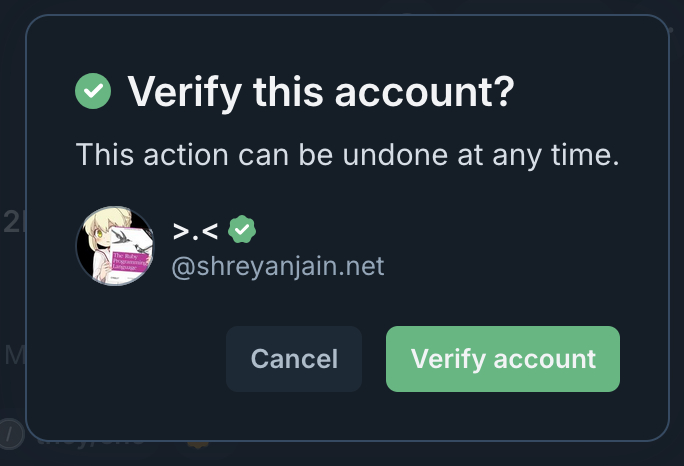Click the >.< display name

coord(195,231)
